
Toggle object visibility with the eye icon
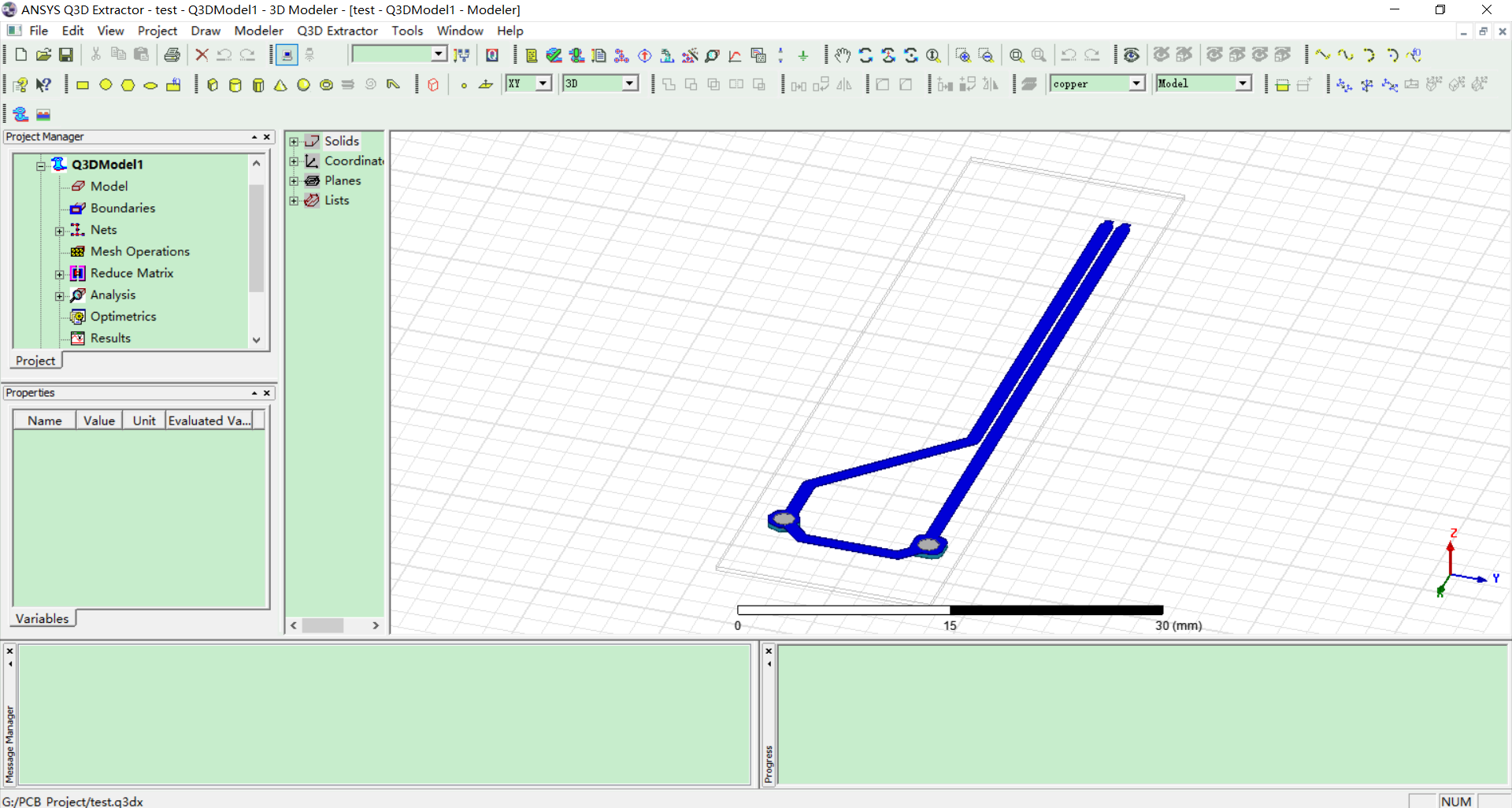(x=1132, y=55)
